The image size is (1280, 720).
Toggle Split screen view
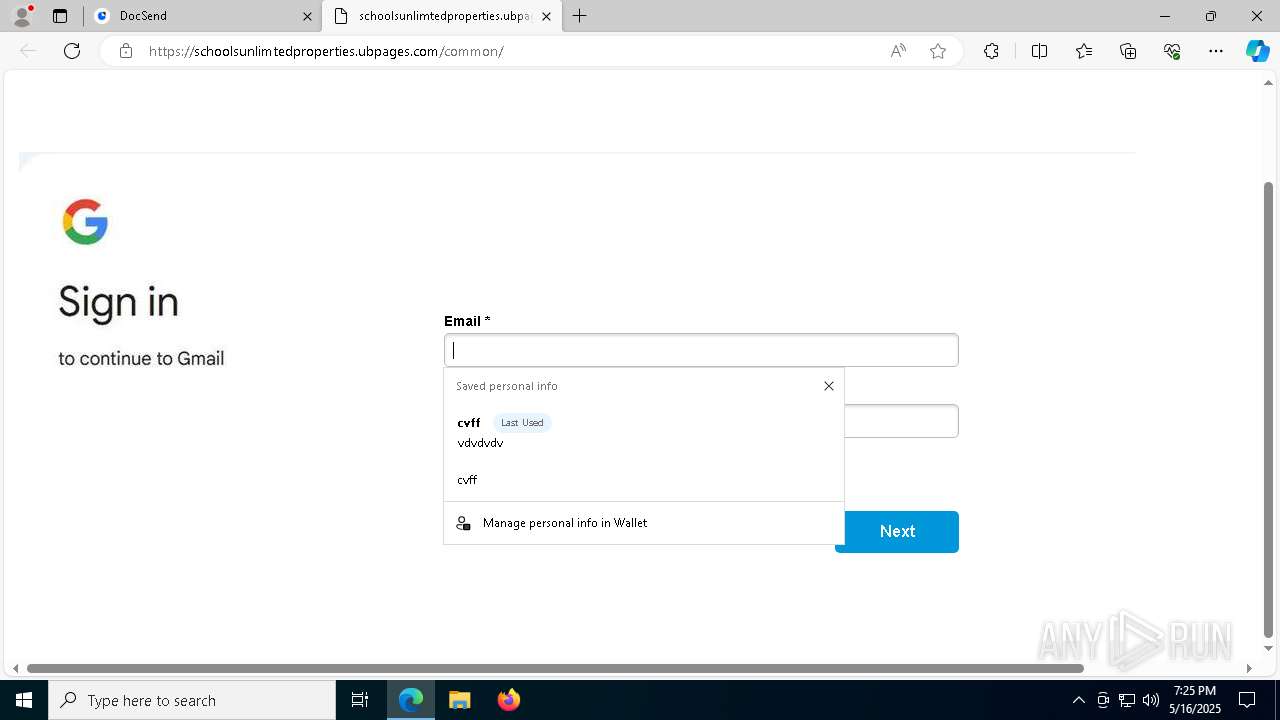point(1039,51)
